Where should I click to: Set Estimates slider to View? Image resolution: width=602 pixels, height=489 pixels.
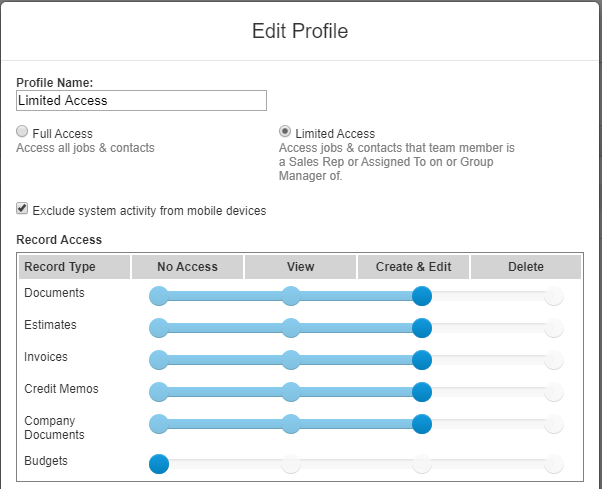(290, 328)
